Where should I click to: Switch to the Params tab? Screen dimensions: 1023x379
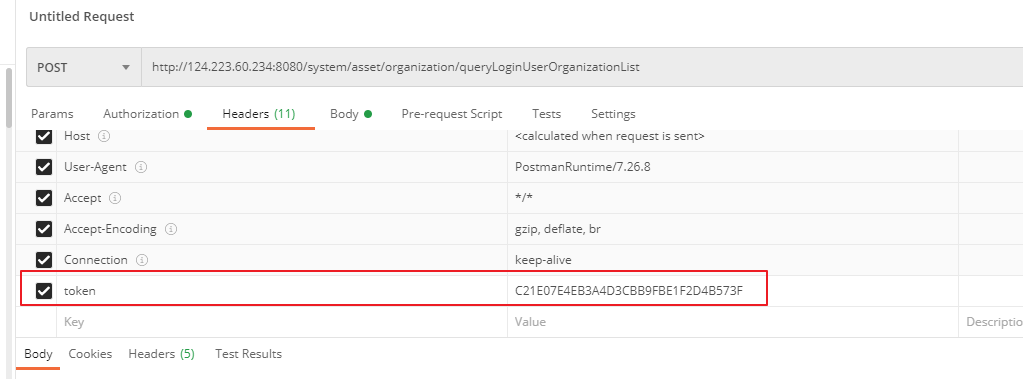52,114
